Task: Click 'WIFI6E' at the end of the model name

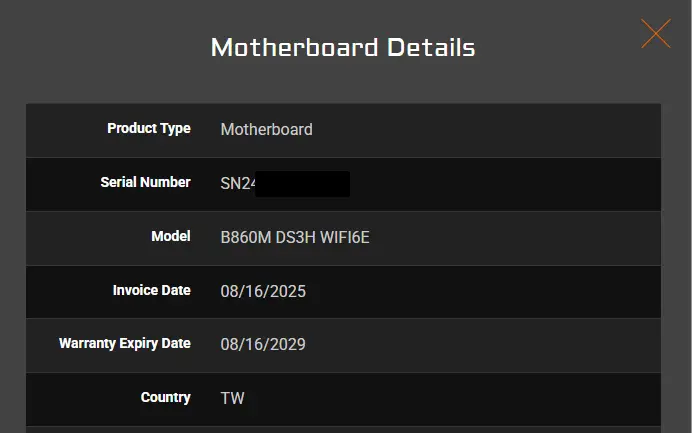Action: (x=345, y=238)
